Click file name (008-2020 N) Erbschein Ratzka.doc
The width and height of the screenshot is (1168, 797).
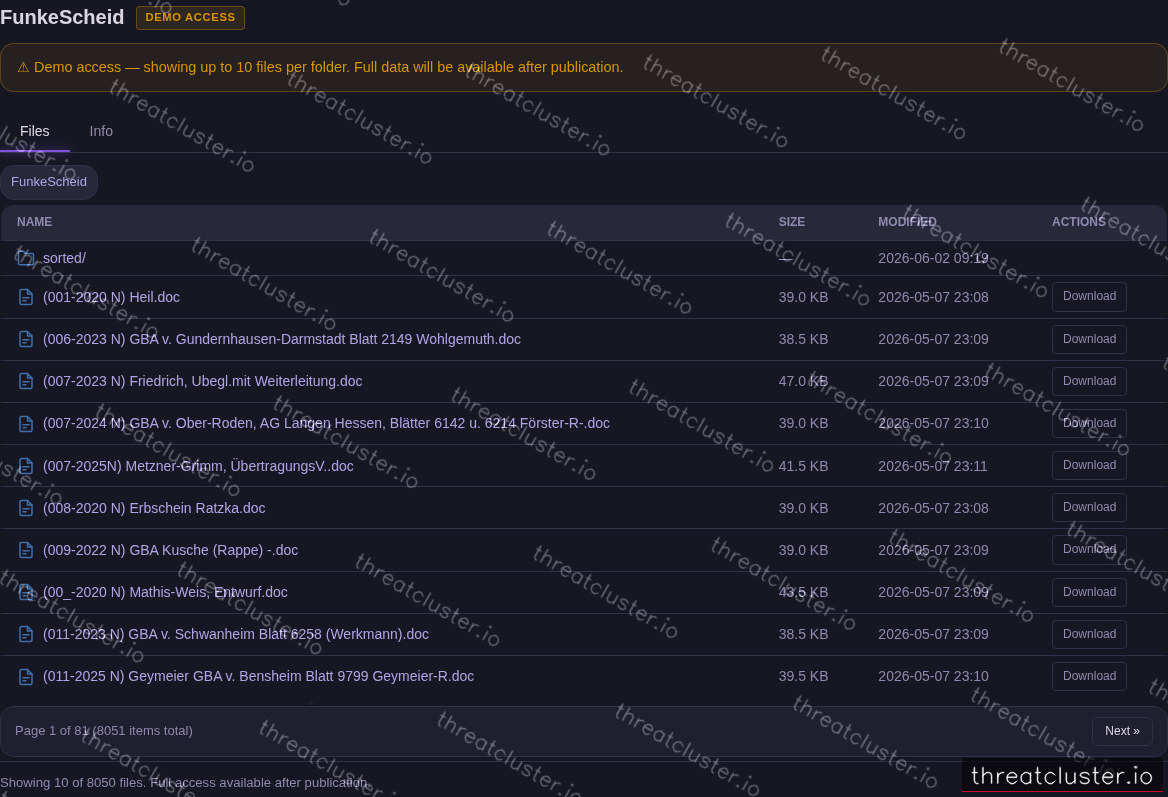(154, 508)
